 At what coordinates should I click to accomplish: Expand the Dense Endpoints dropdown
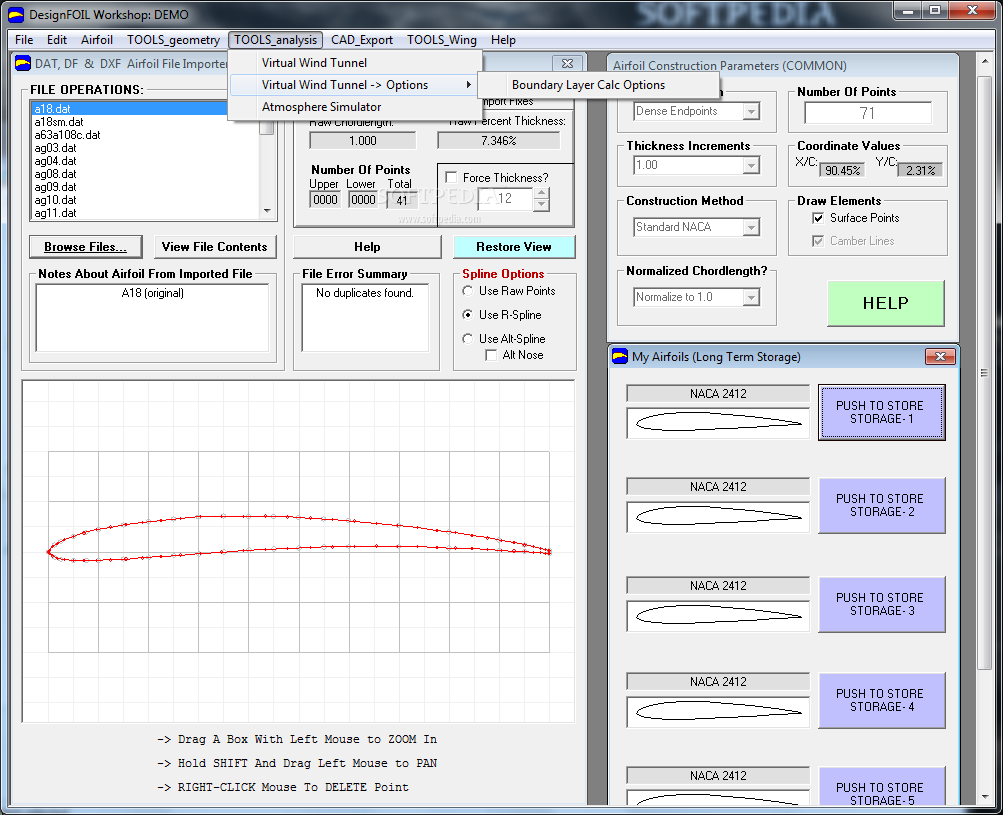pos(752,111)
